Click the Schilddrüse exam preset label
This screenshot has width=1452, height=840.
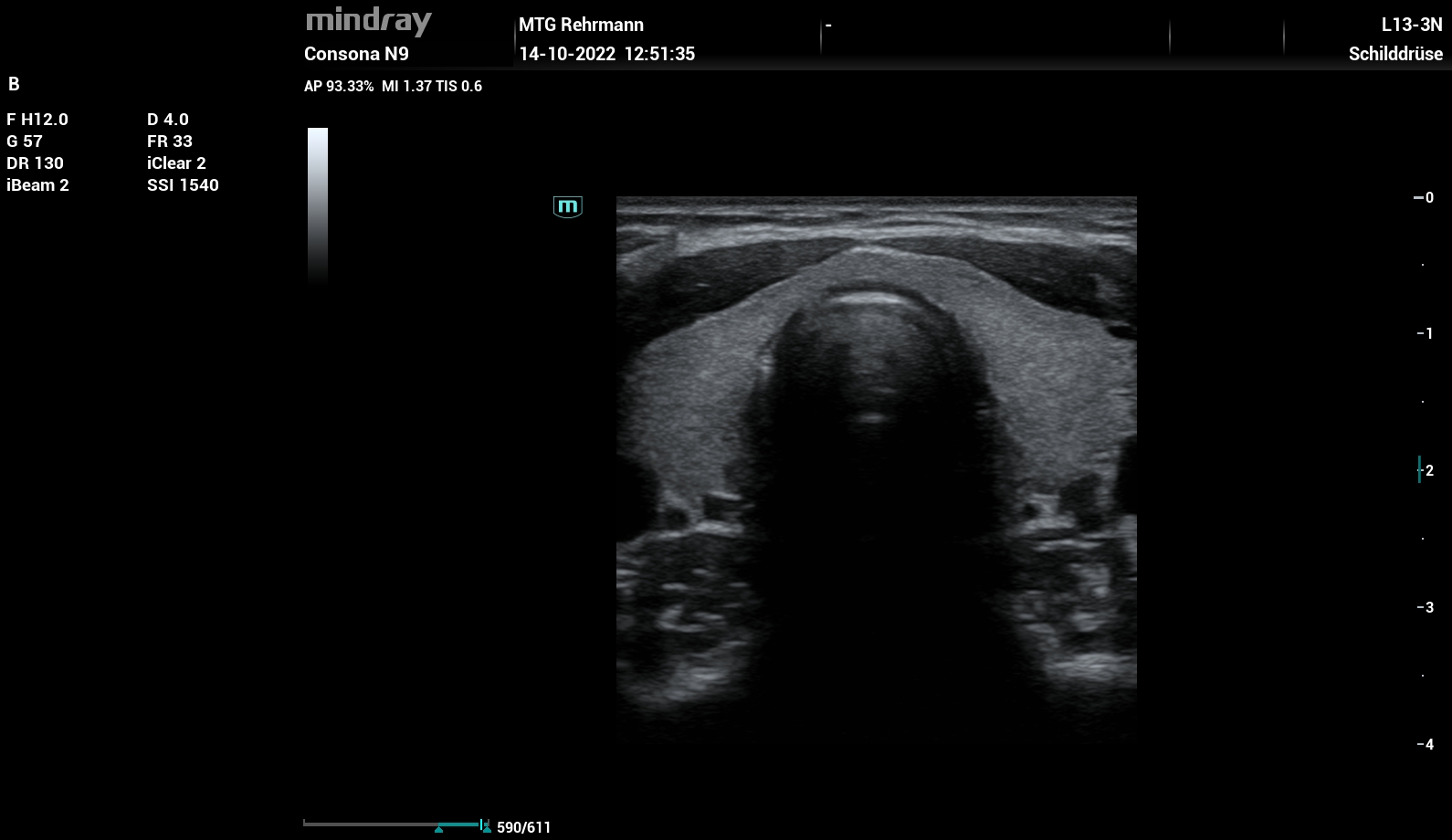pyautogui.click(x=1395, y=54)
